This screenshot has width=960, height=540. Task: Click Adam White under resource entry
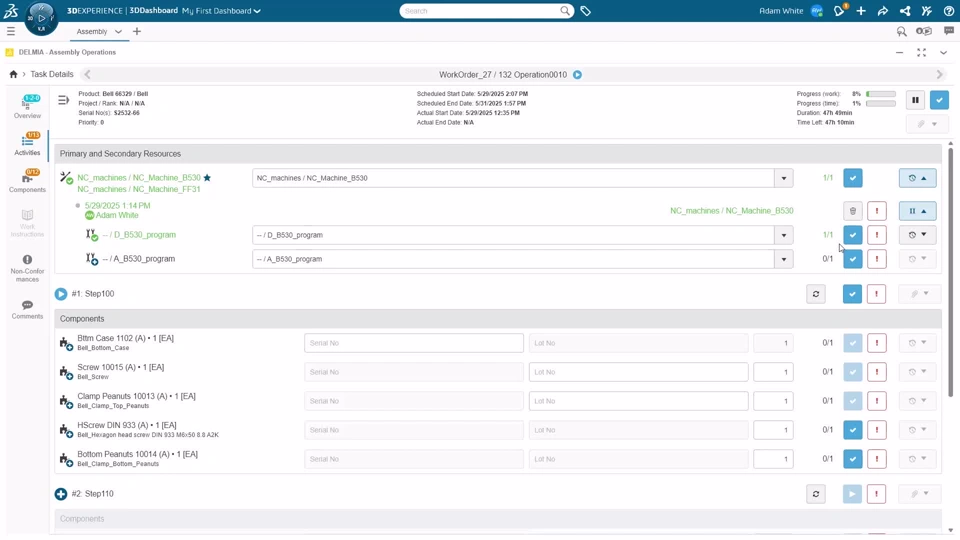tap(117, 216)
